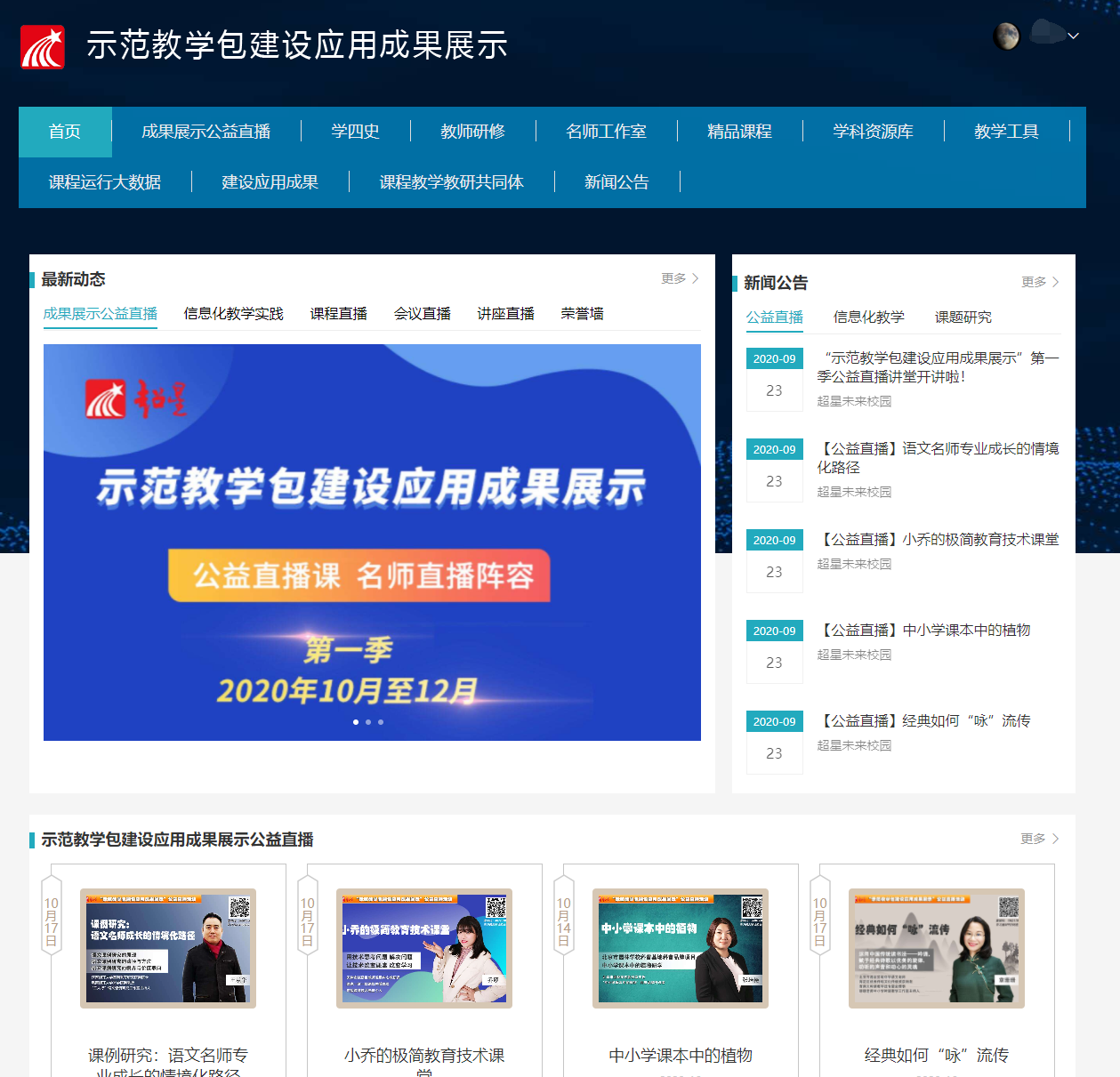Select the third carousel indicator dot

coord(381,722)
